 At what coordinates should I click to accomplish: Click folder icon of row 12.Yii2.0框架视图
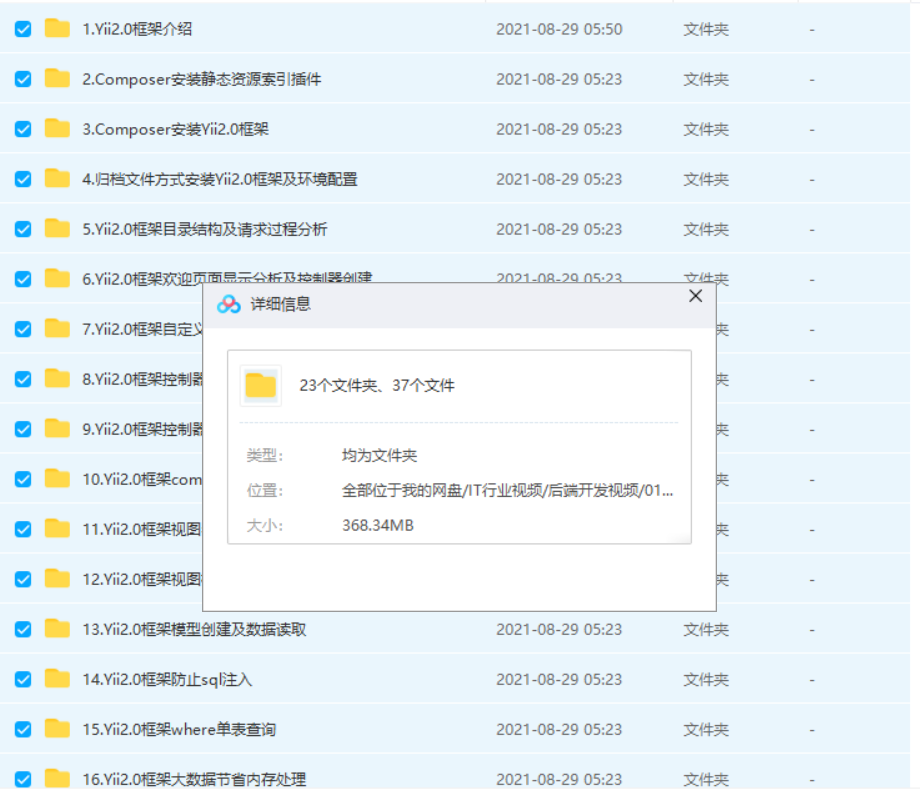(x=57, y=579)
